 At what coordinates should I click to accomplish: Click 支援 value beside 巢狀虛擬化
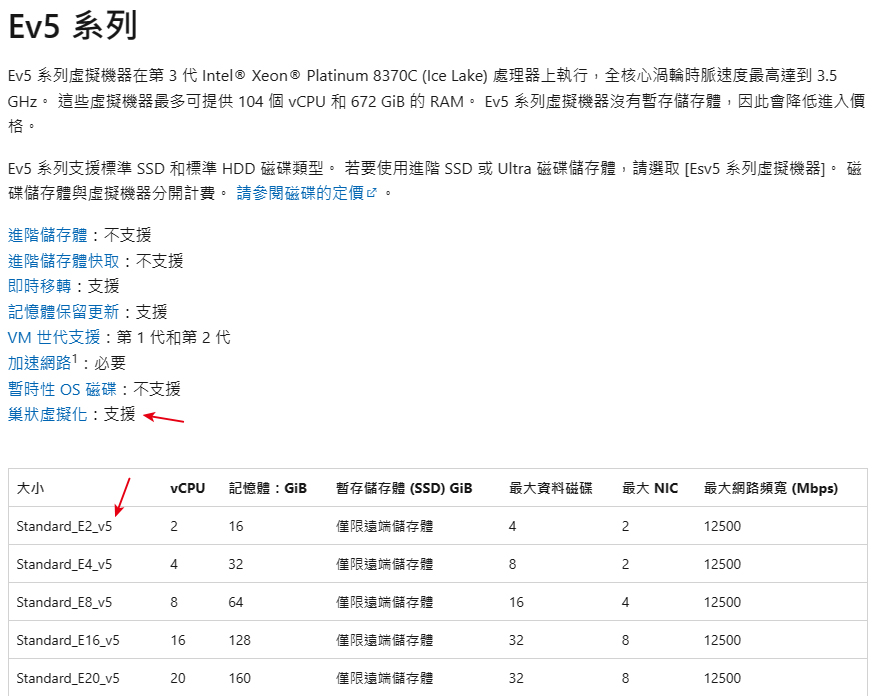[x=119, y=414]
